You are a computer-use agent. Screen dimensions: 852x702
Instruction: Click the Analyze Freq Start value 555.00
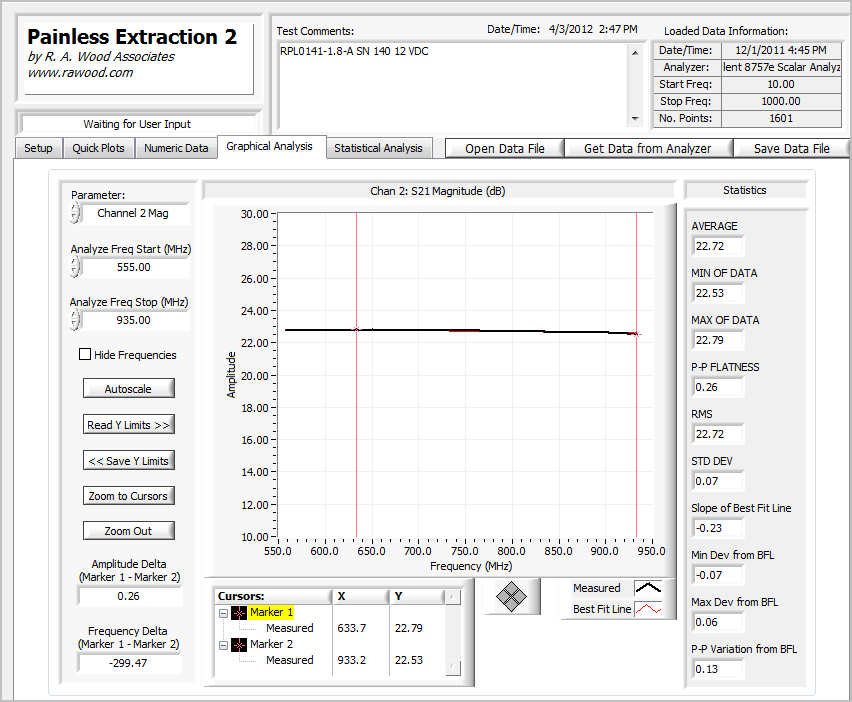(x=134, y=267)
